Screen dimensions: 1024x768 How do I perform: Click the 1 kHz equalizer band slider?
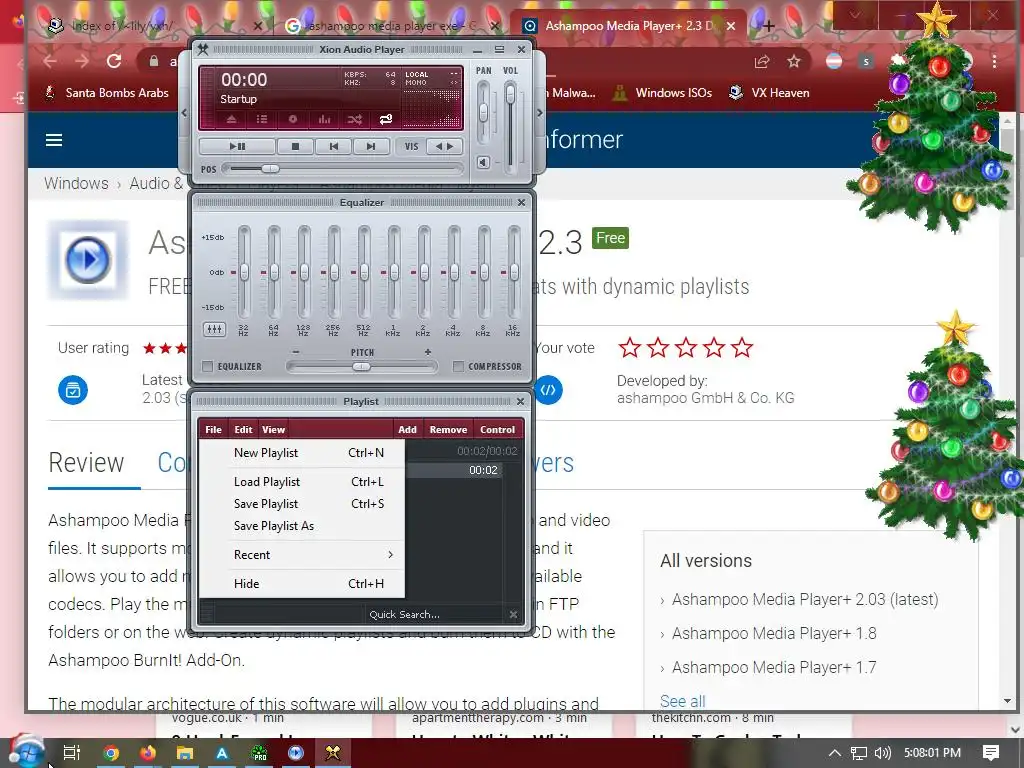394,272
